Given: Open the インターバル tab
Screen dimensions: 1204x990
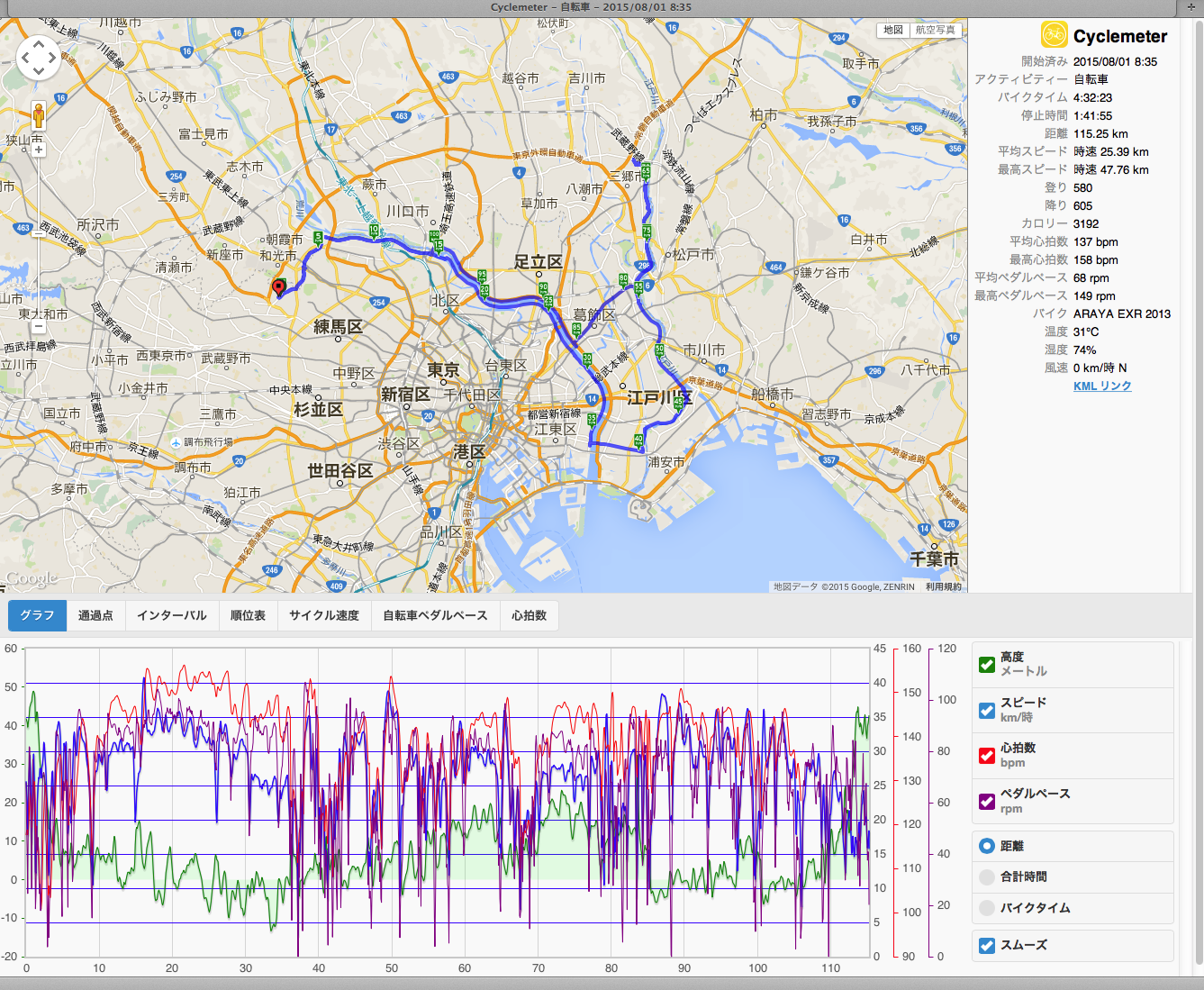Looking at the screenshot, I should click(171, 615).
